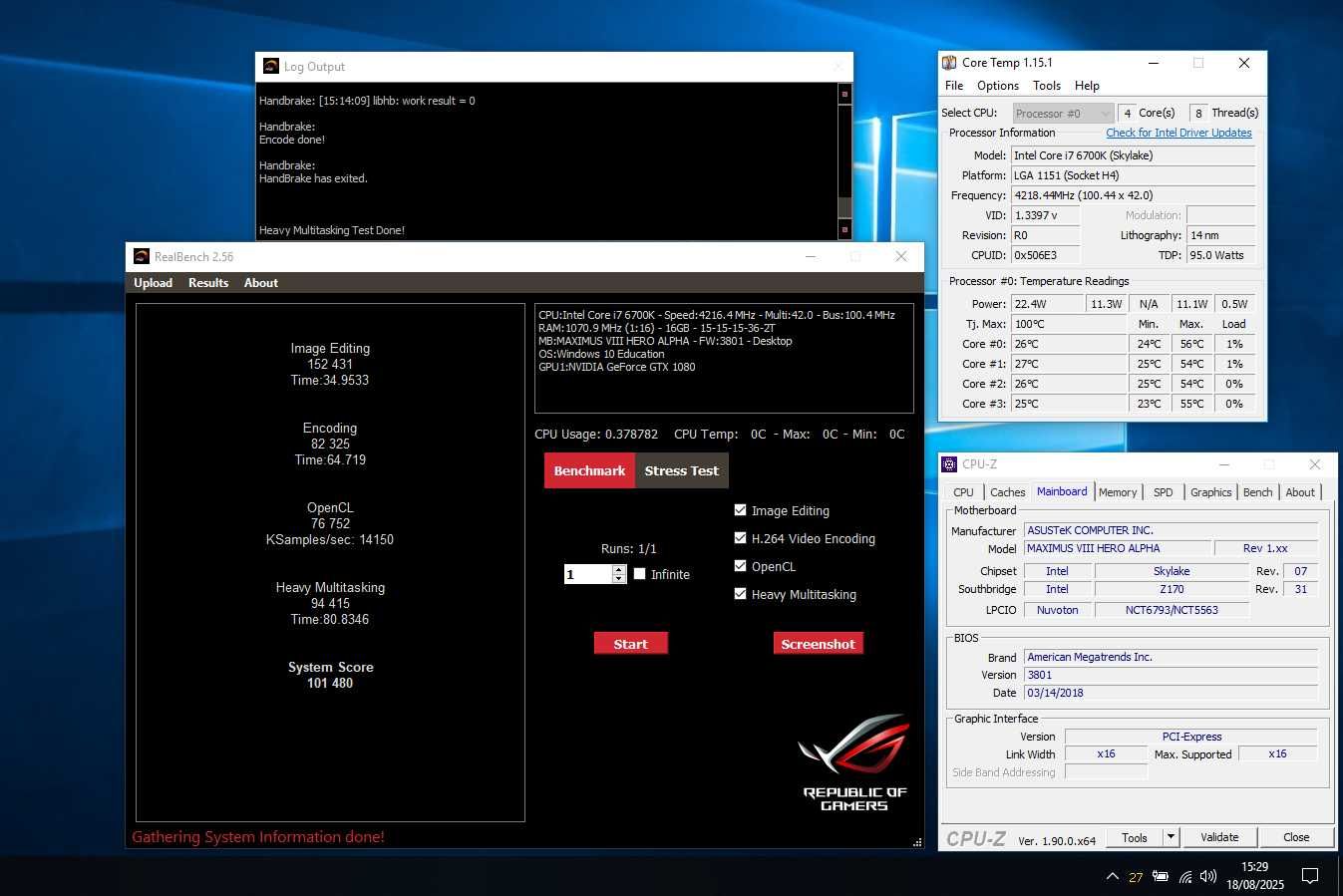Click MAXIMUS VIII HERO ALPHA model field
1343x896 pixels.
coord(1118,548)
